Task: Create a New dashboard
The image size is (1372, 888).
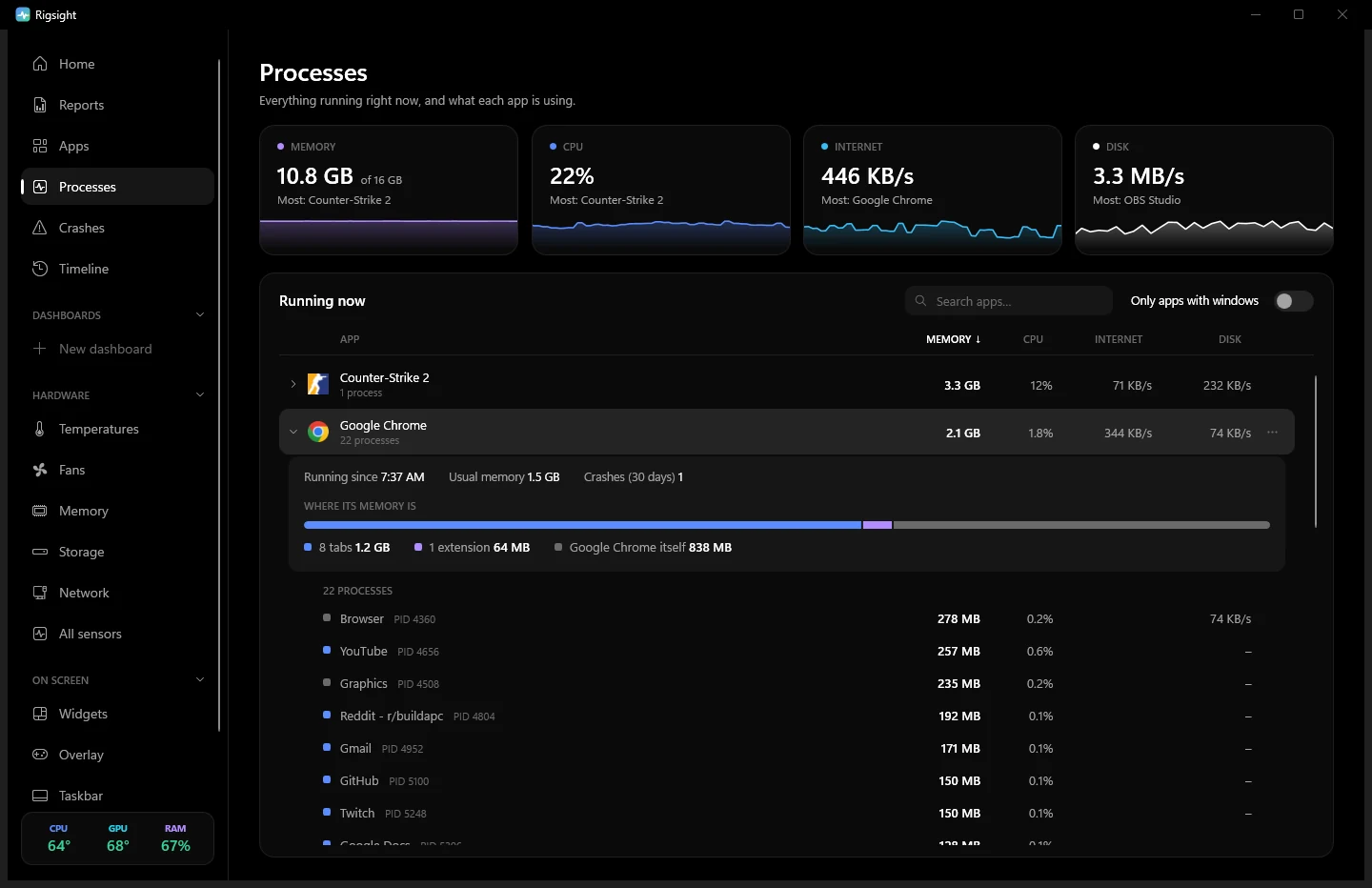Action: 117,349
